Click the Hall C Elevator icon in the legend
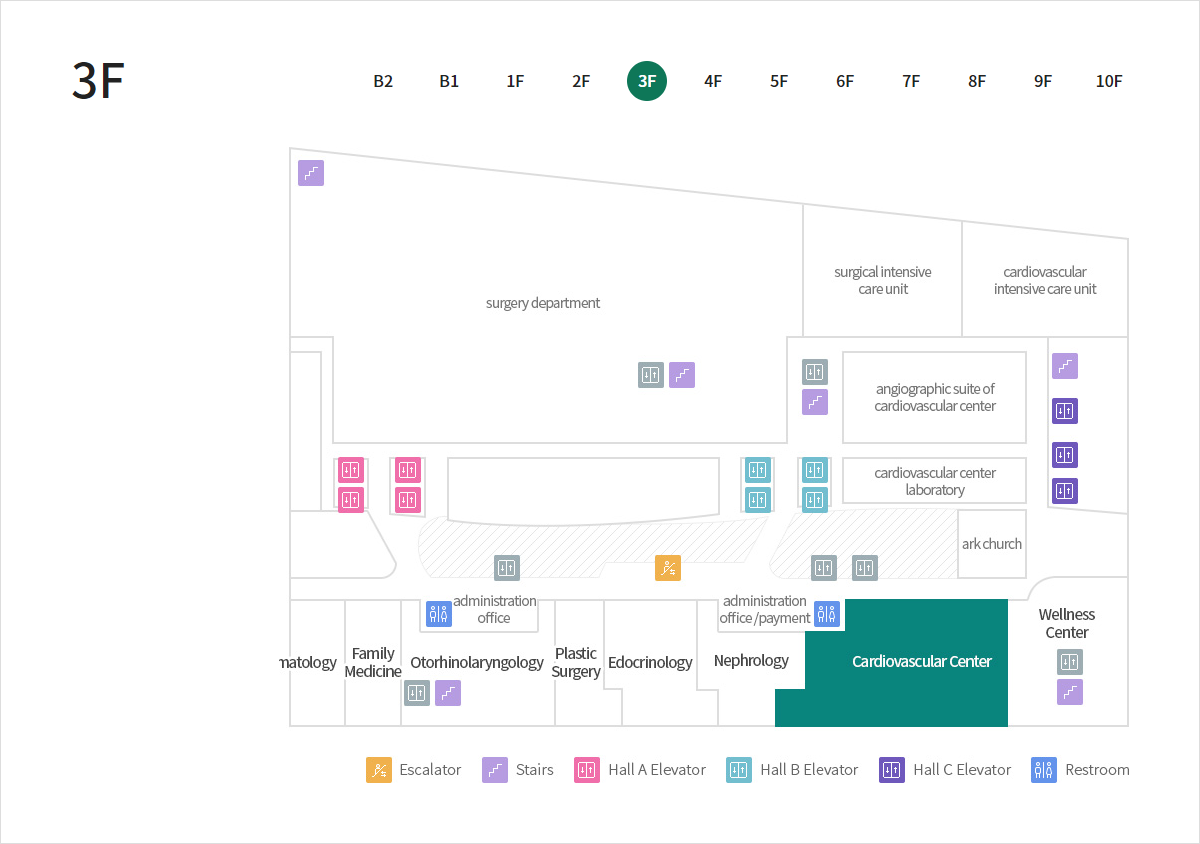 tap(892, 770)
